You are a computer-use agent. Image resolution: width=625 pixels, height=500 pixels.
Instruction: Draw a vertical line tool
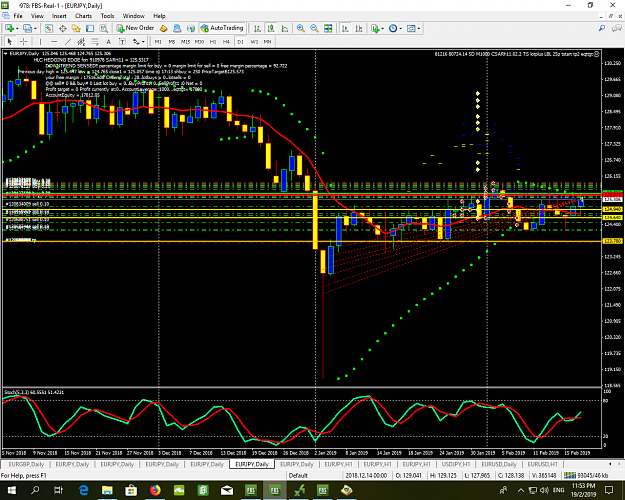[x=40, y=41]
